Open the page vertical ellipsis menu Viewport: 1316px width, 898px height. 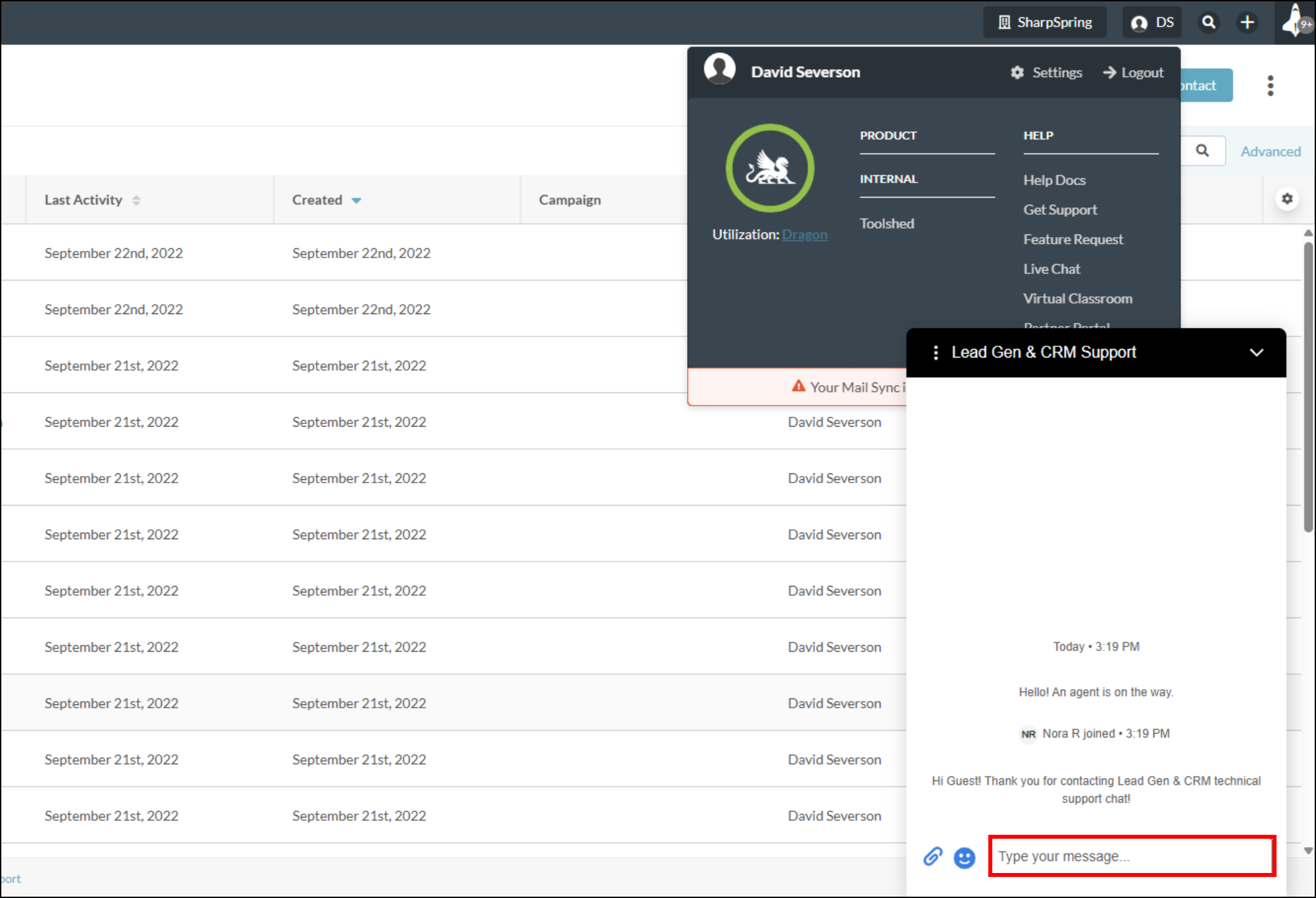click(1271, 86)
